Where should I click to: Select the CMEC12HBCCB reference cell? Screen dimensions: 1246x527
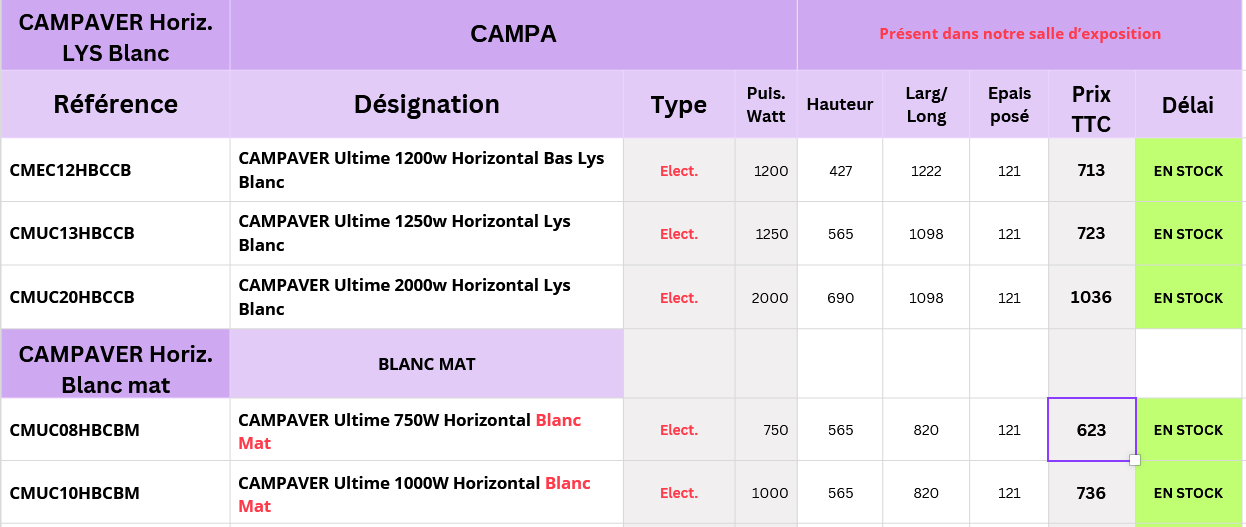115,170
